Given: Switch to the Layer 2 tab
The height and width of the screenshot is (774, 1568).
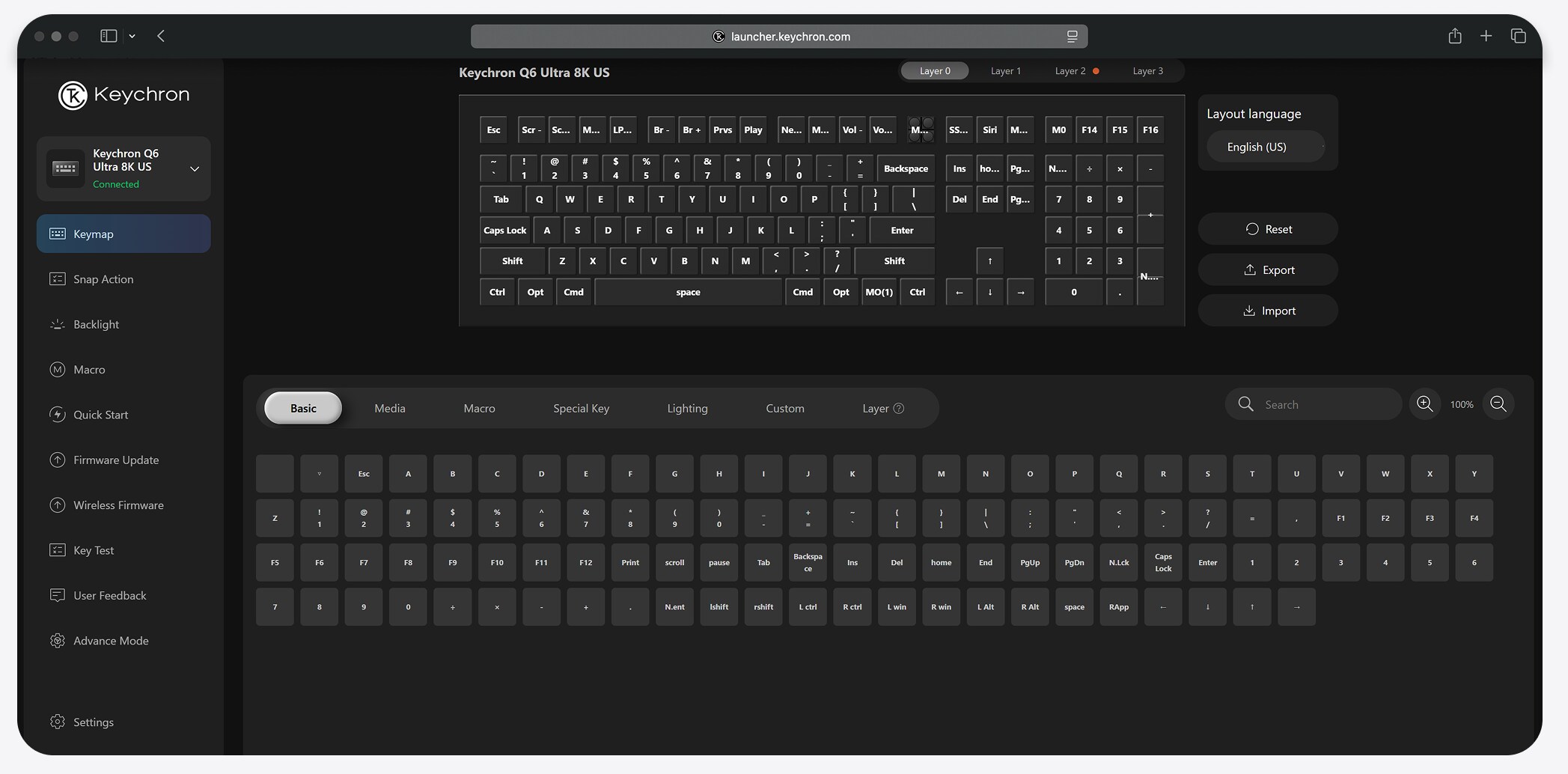Looking at the screenshot, I should click(x=1076, y=71).
